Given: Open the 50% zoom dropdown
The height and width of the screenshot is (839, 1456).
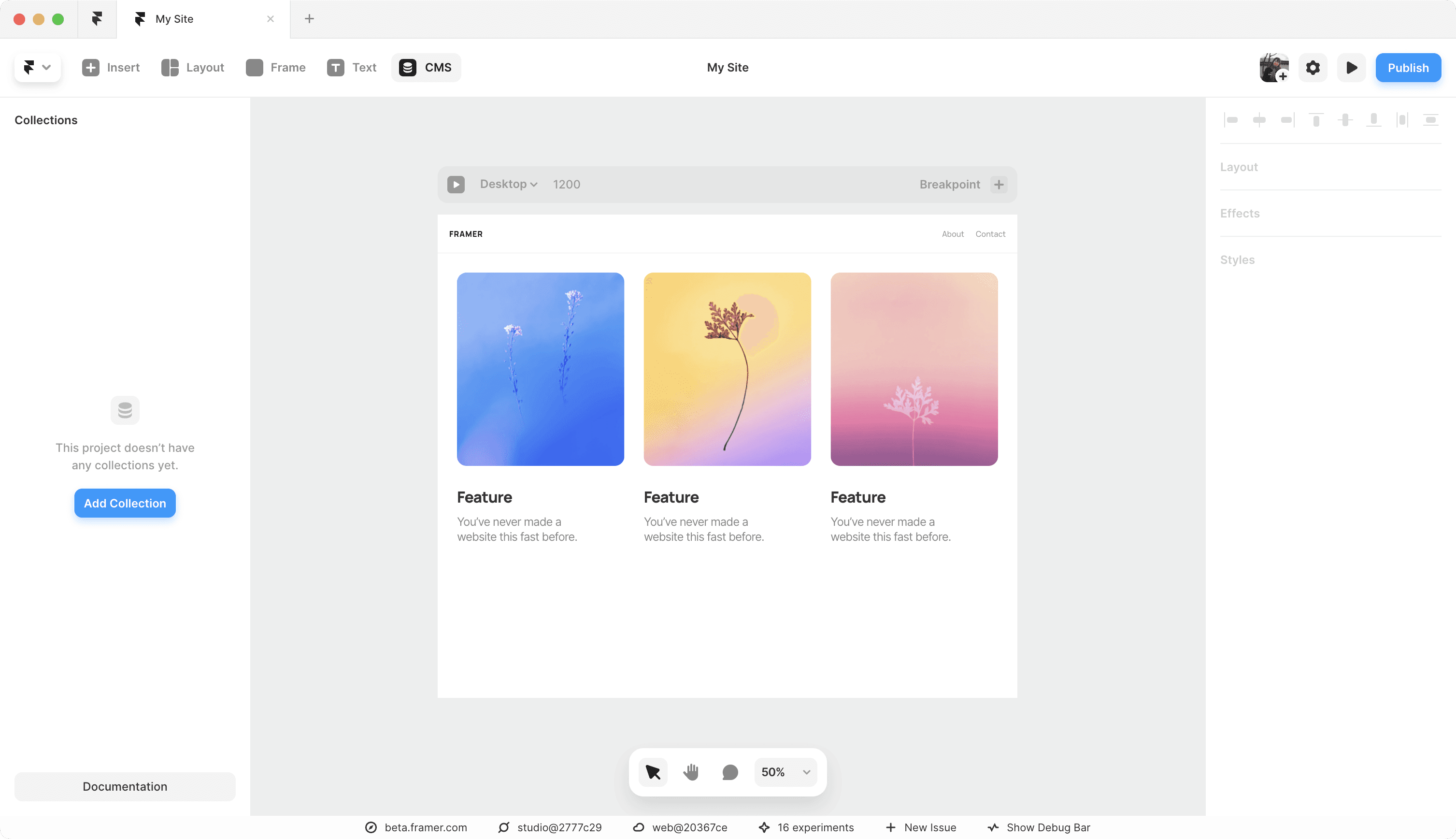Looking at the screenshot, I should [785, 772].
